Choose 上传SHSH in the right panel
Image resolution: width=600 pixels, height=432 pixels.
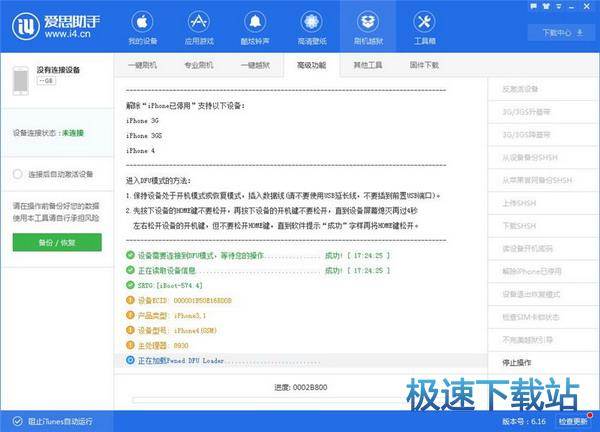tap(519, 203)
